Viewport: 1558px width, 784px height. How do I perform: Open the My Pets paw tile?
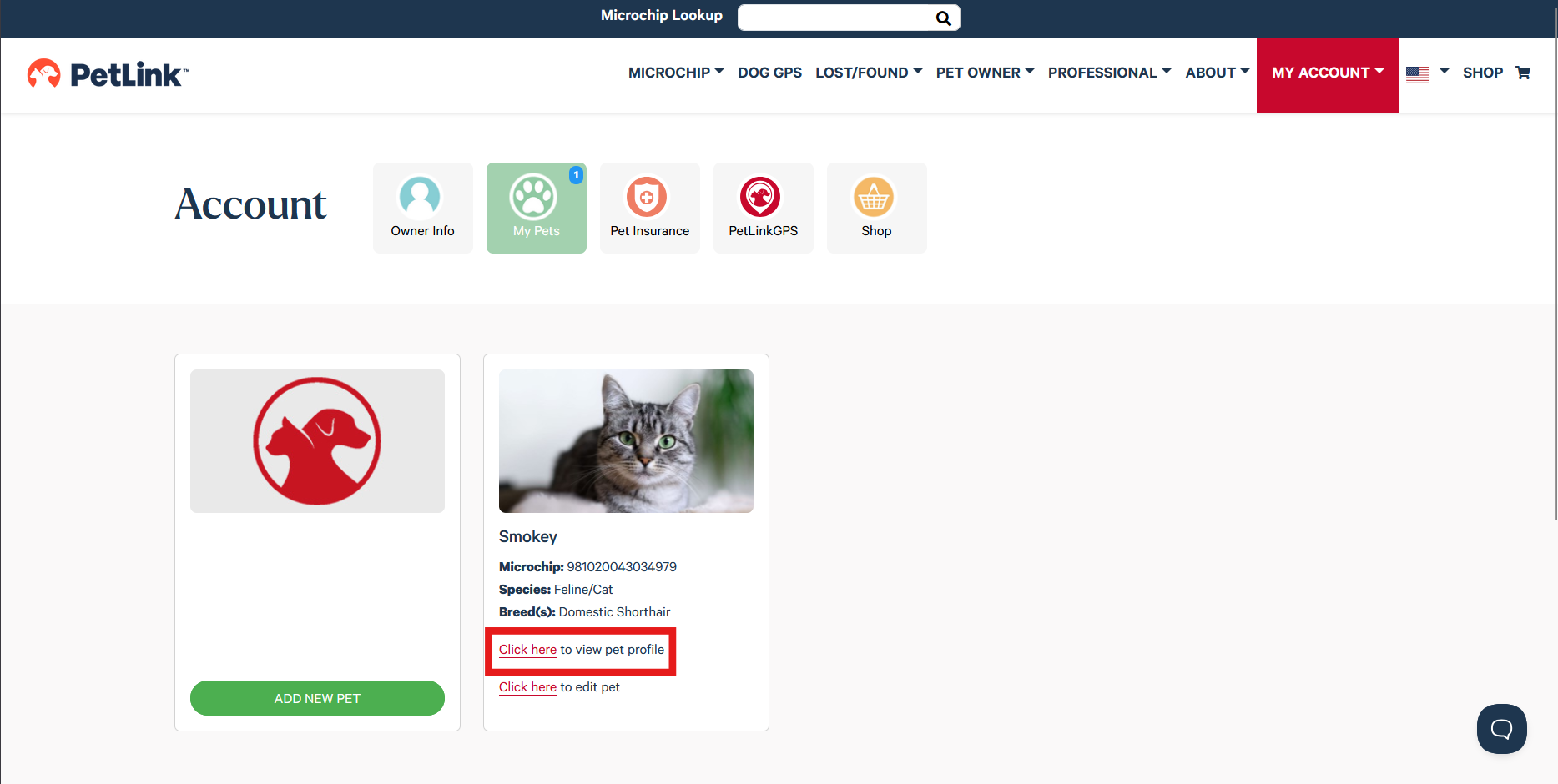click(537, 208)
